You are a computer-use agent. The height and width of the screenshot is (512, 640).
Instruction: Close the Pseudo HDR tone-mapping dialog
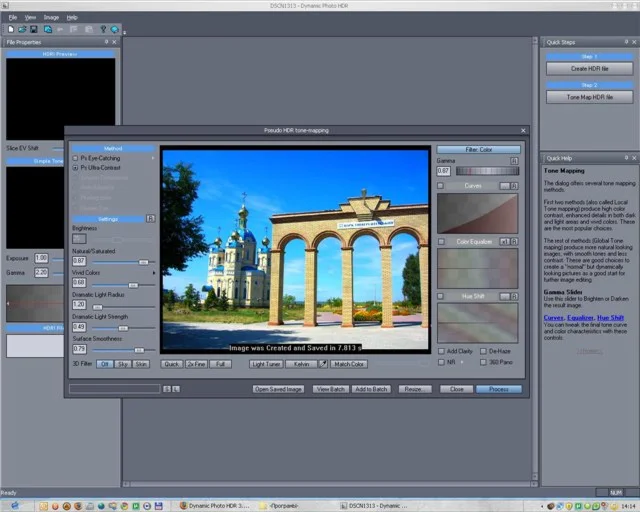pyautogui.click(x=523, y=130)
